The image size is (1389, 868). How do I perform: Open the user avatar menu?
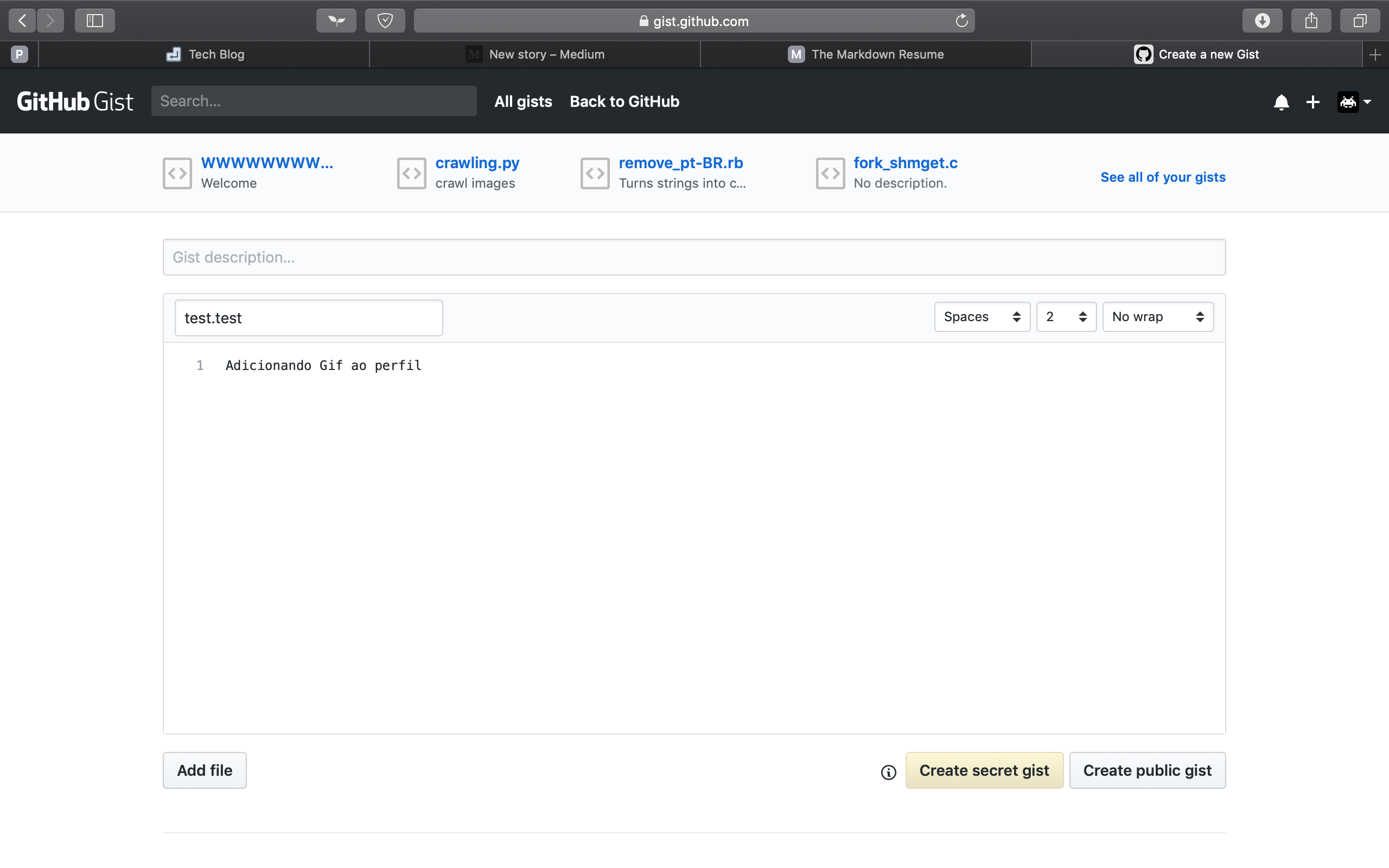tap(1354, 102)
